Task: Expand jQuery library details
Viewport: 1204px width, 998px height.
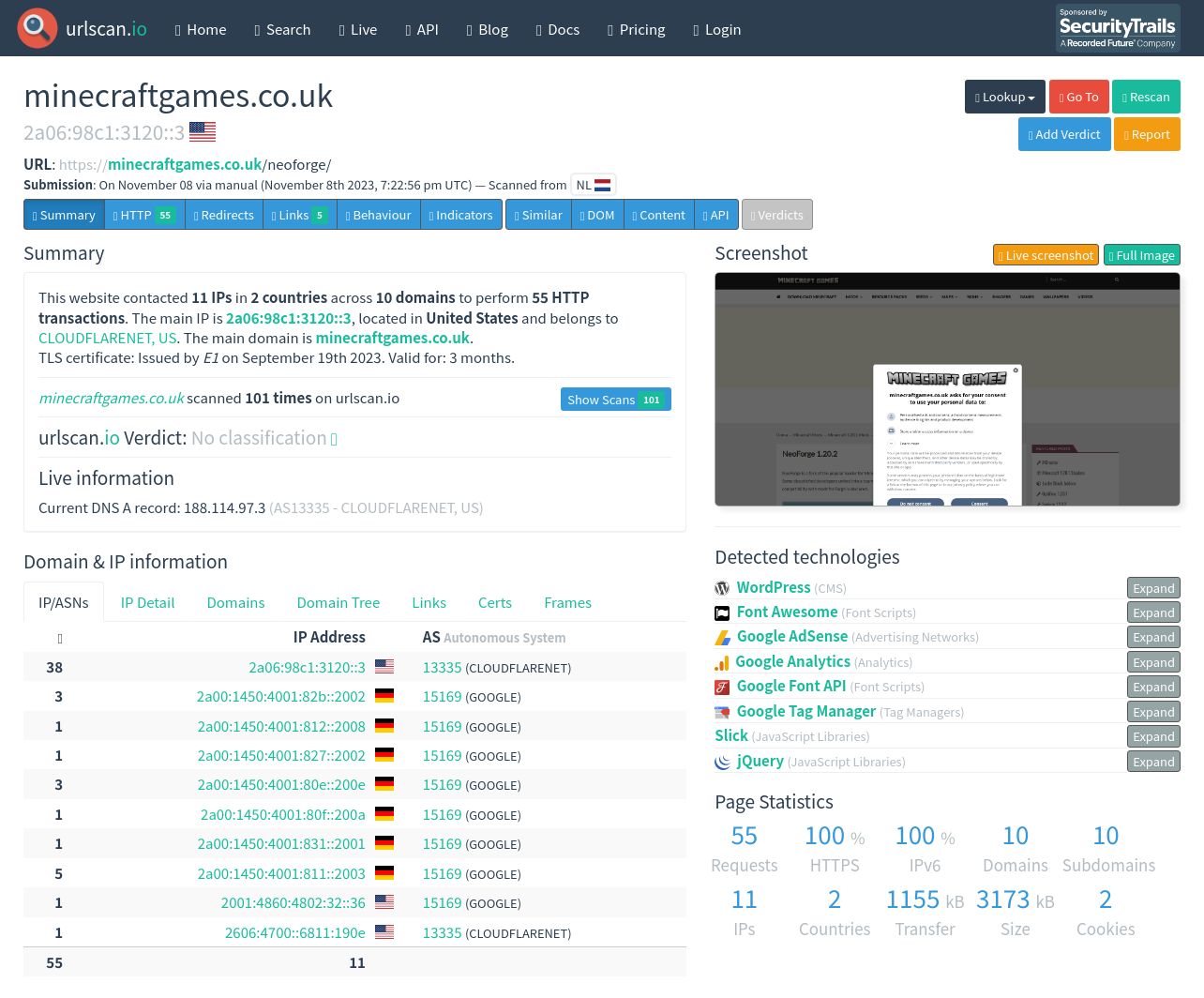Action: 1153,762
